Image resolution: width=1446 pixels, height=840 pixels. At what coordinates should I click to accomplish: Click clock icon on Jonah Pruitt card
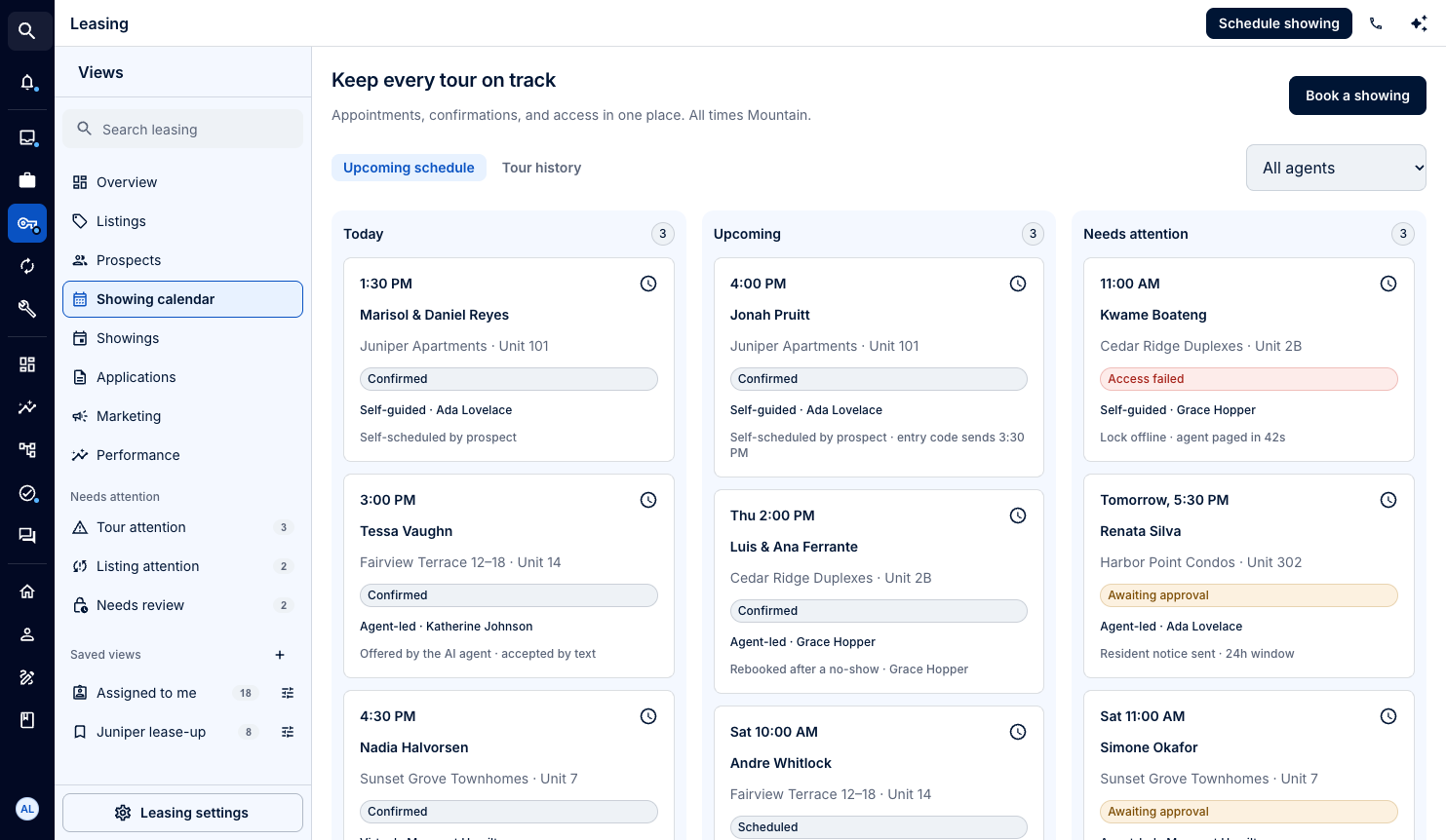click(1018, 284)
